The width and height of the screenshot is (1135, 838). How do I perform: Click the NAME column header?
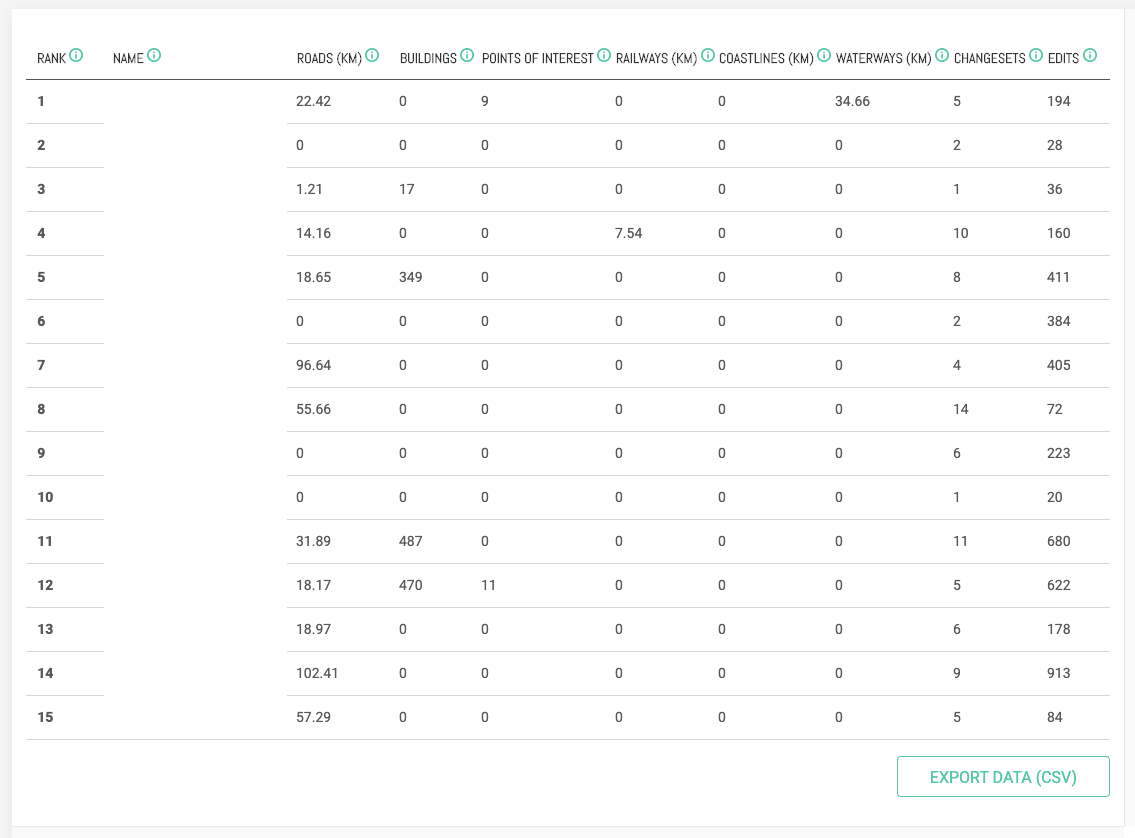tap(130, 57)
